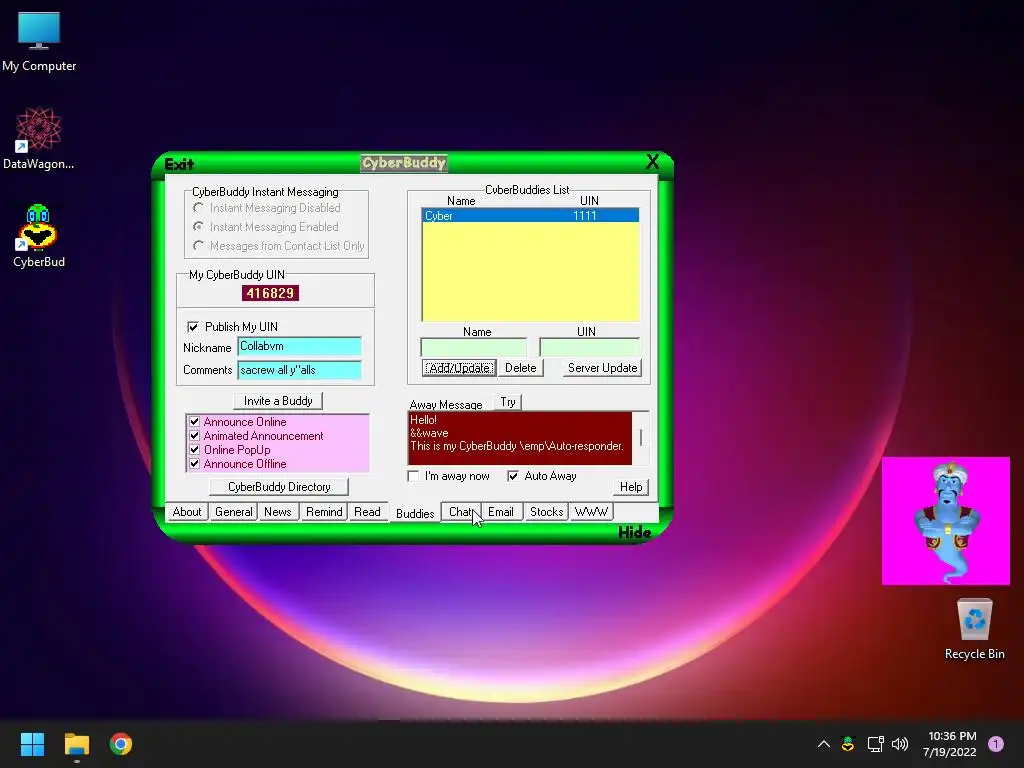Close CyberBuddy with the X
This screenshot has height=768, width=1024.
coord(652,162)
